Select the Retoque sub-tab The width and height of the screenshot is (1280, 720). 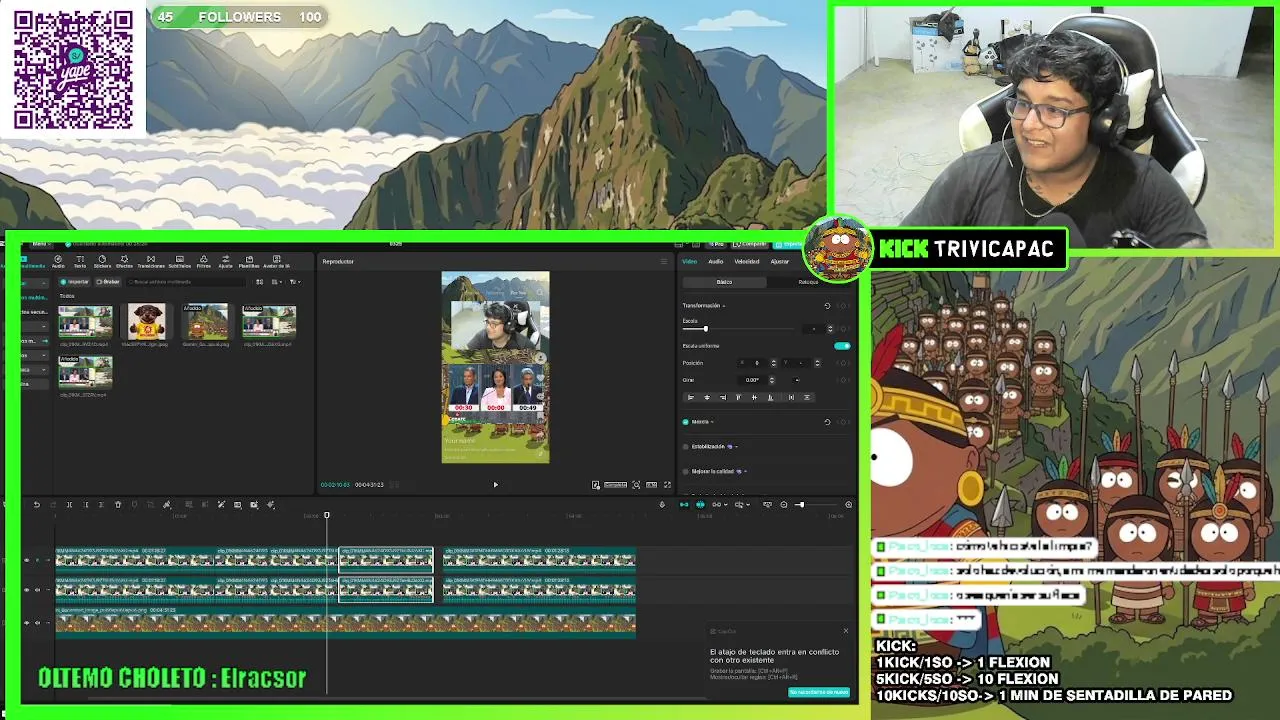pos(808,282)
